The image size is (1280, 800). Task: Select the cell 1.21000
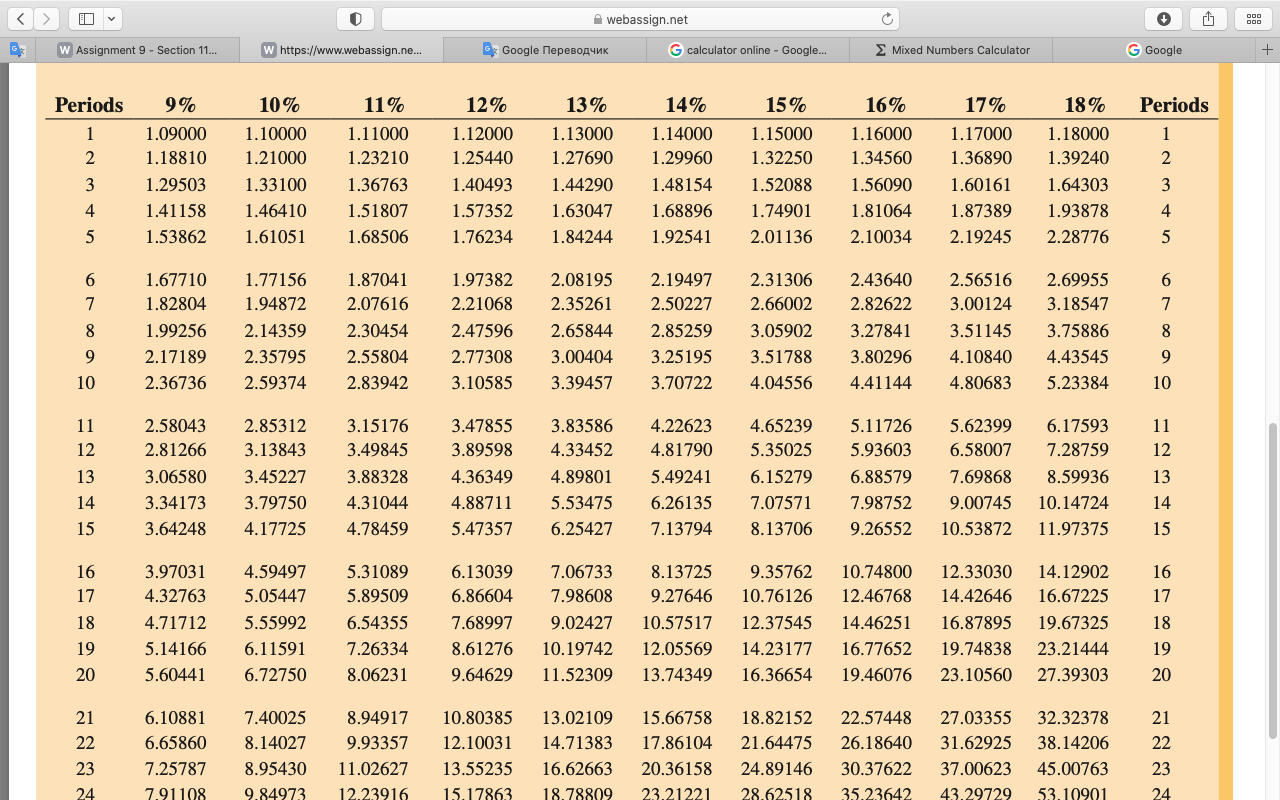276,158
